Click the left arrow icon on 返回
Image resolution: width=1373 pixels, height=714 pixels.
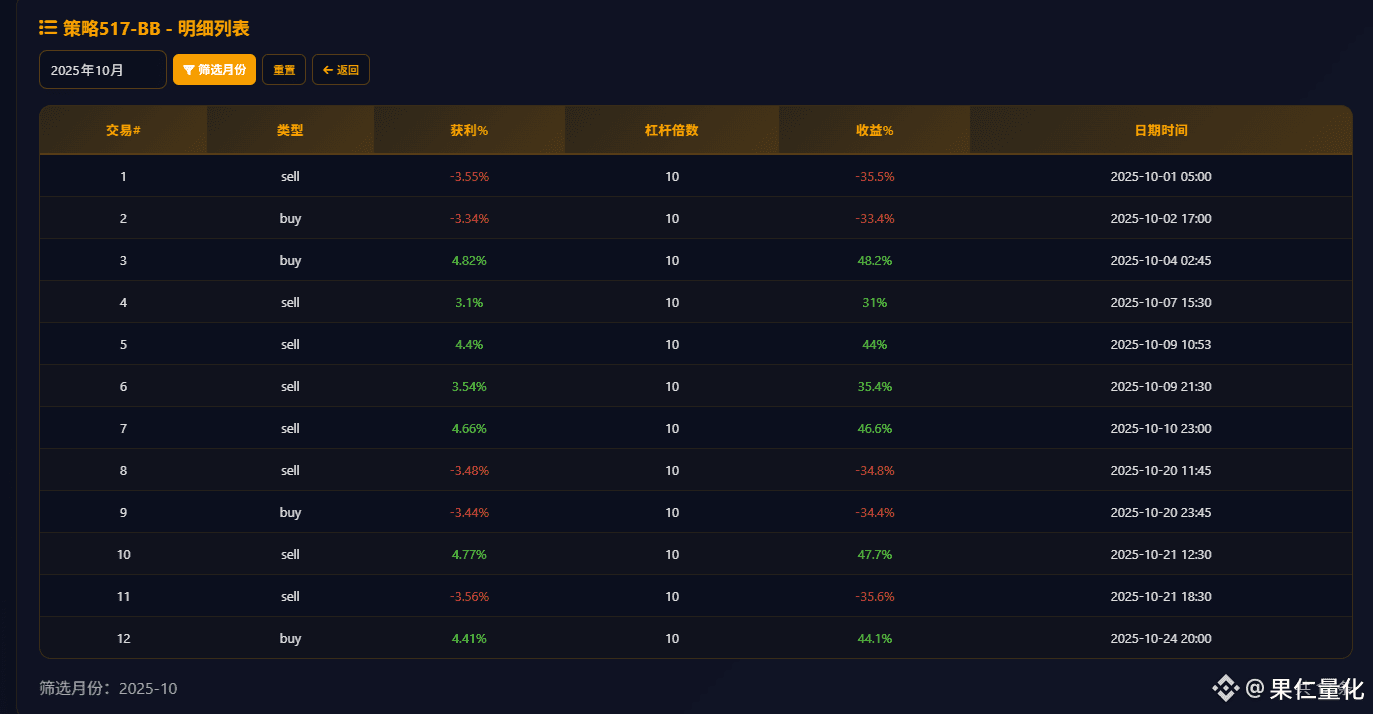(x=328, y=70)
